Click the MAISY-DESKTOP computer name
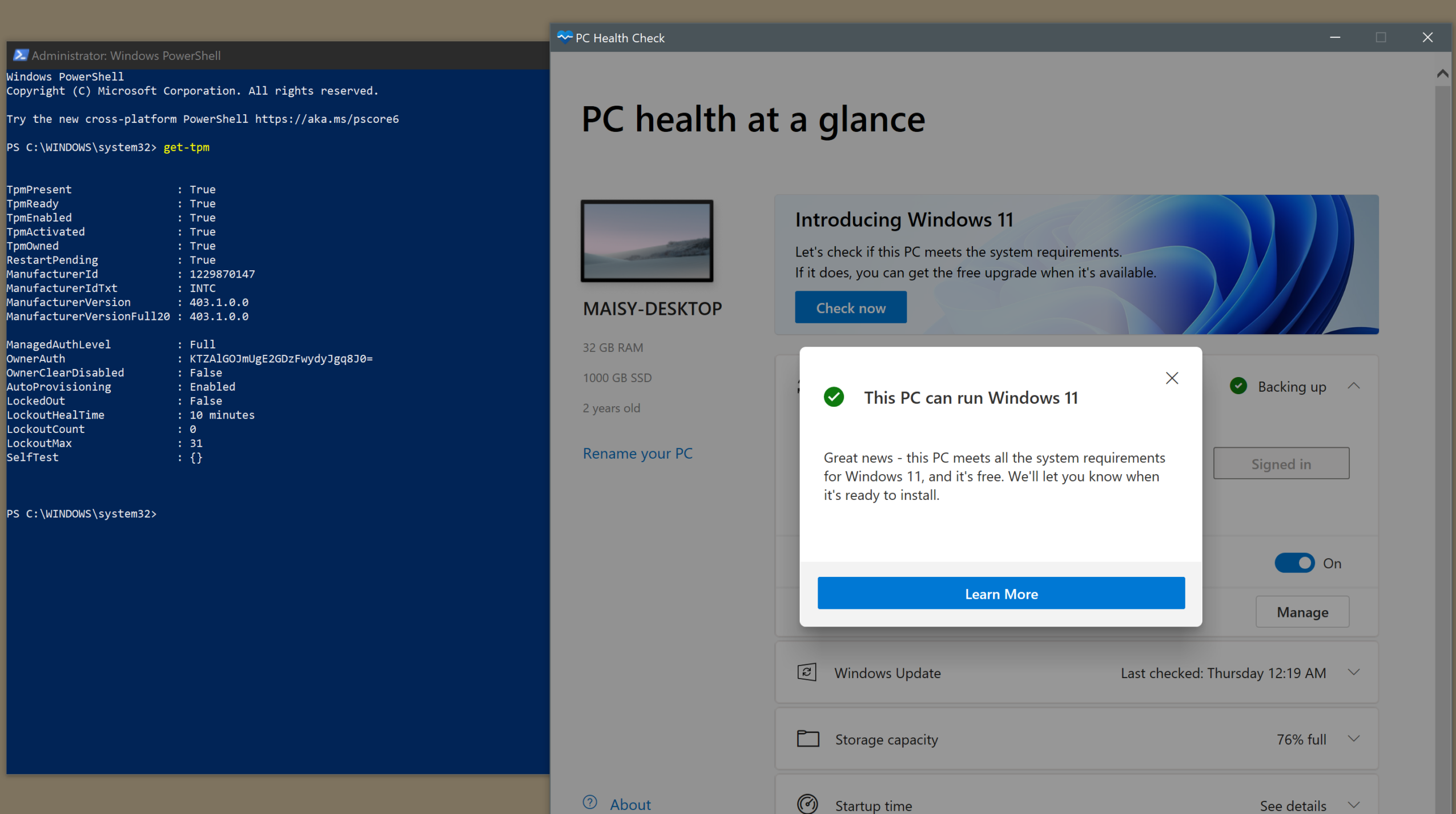The image size is (1456, 814). point(652,308)
